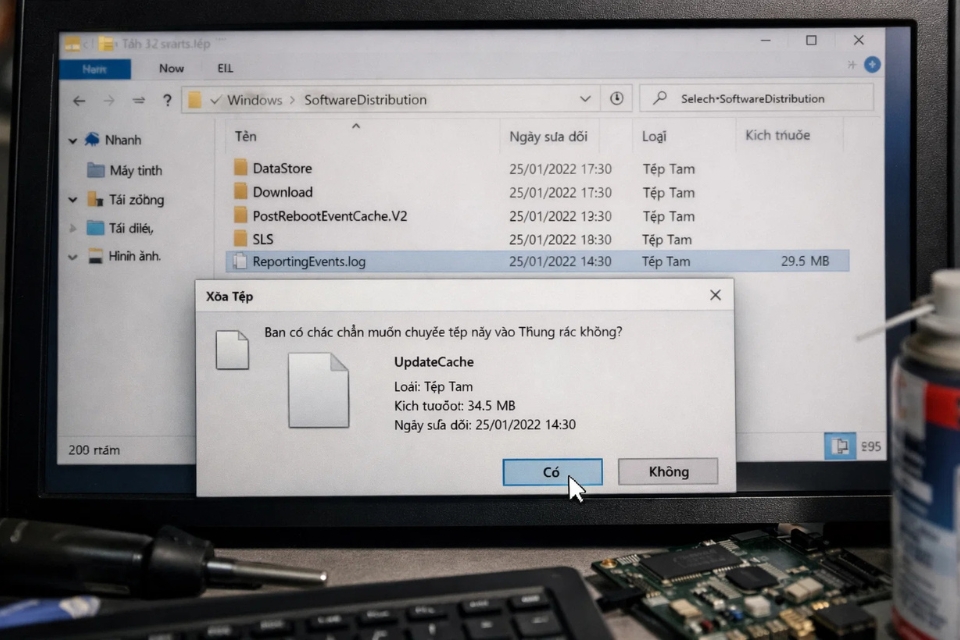Click the back navigation arrow

79,100
